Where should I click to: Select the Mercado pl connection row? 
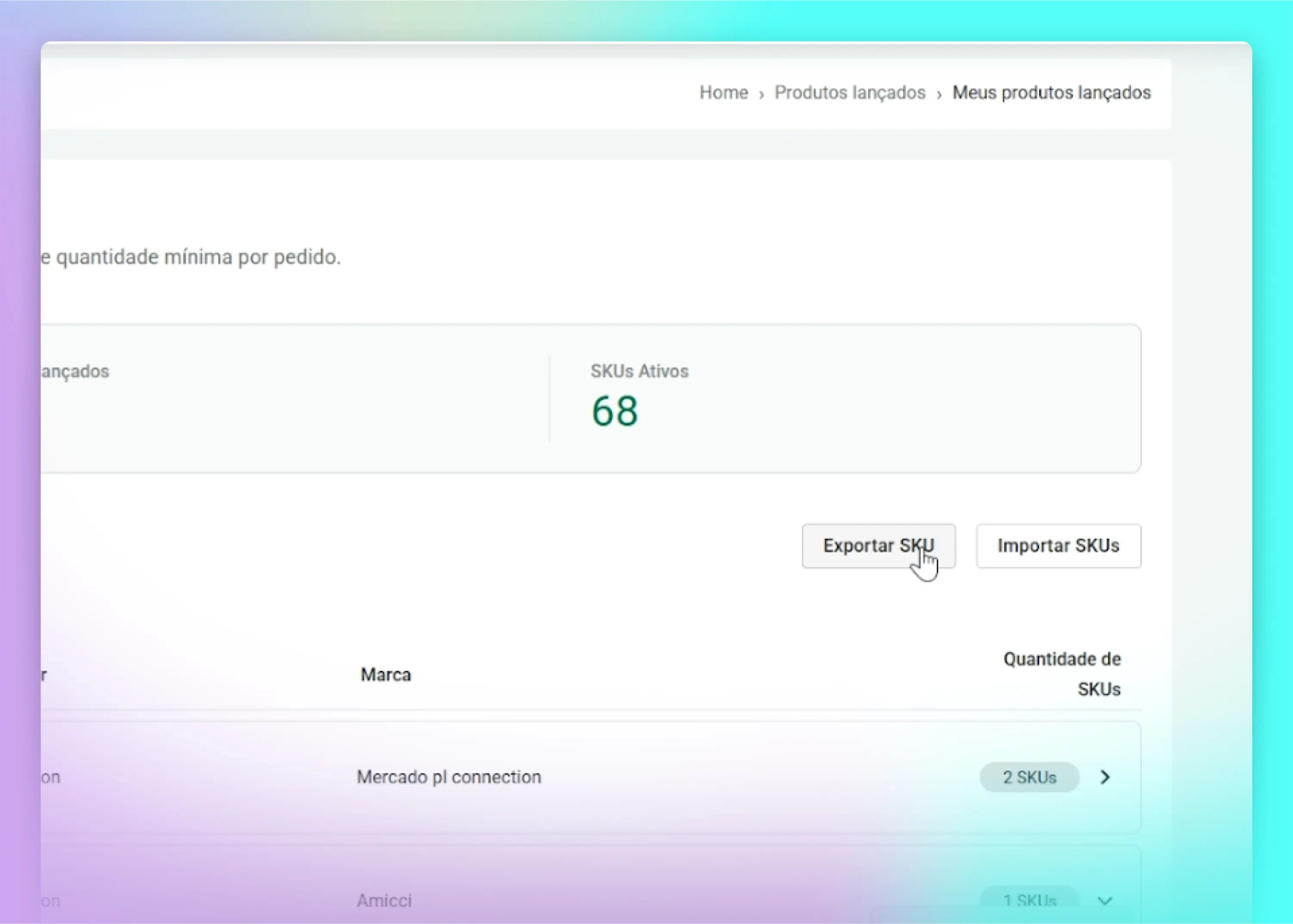point(449,777)
